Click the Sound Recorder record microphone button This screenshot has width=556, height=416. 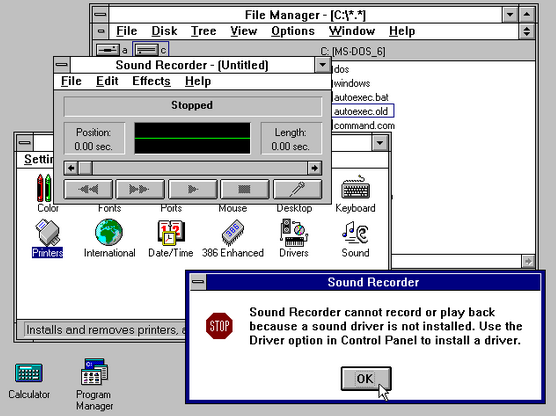click(297, 189)
